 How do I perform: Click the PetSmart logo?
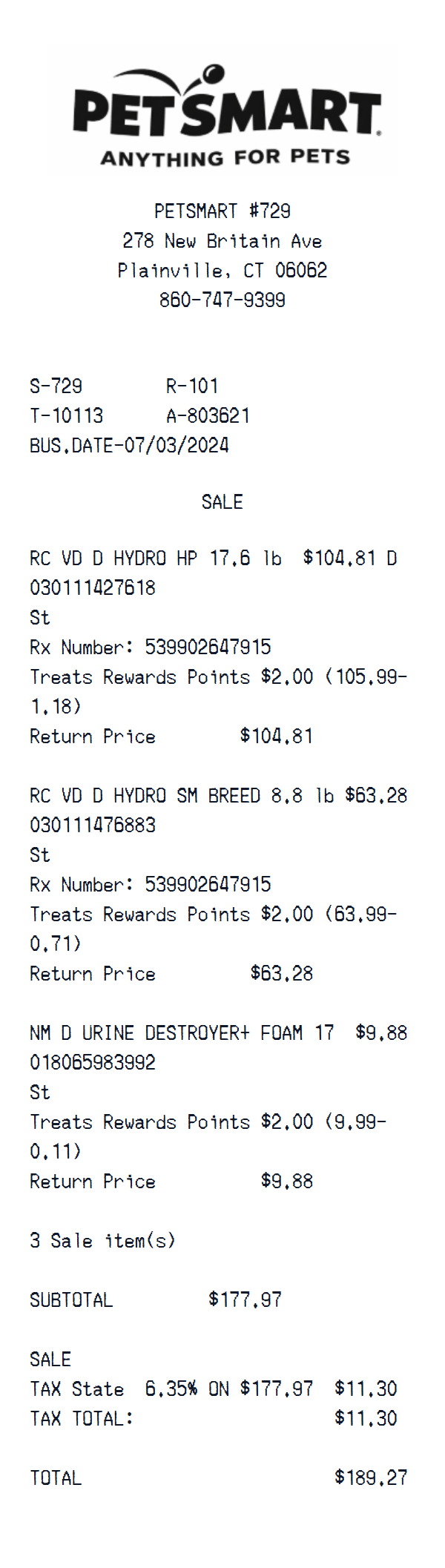point(226,112)
